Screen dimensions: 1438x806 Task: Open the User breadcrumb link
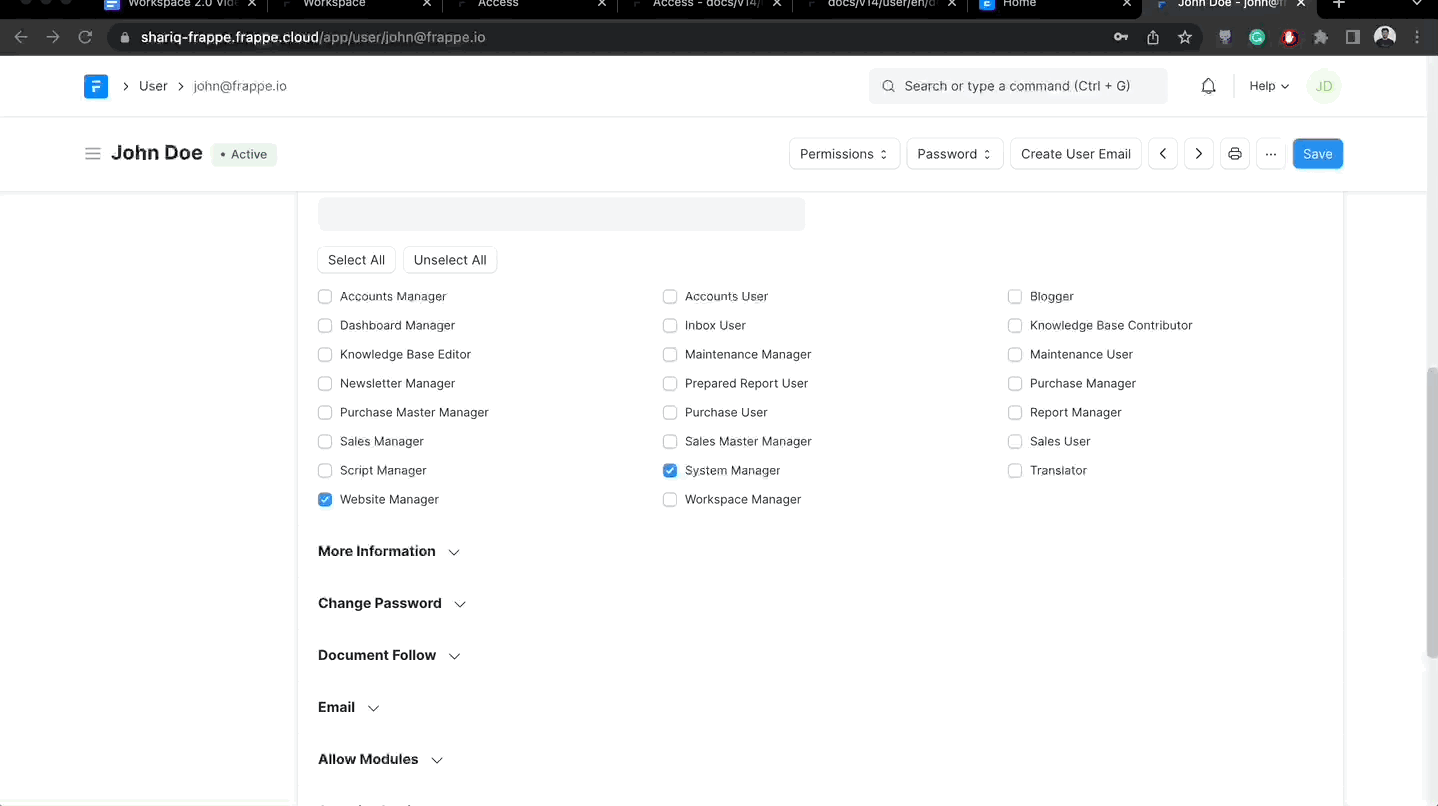153,86
